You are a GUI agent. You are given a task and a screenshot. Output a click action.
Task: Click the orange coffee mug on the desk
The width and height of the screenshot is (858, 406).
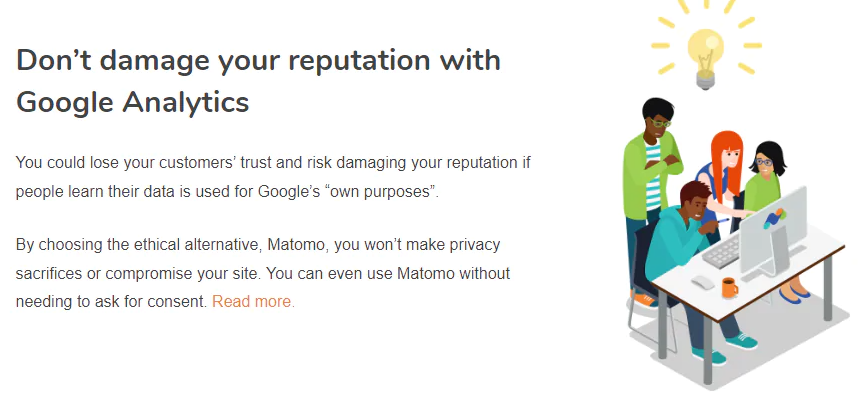click(x=729, y=287)
